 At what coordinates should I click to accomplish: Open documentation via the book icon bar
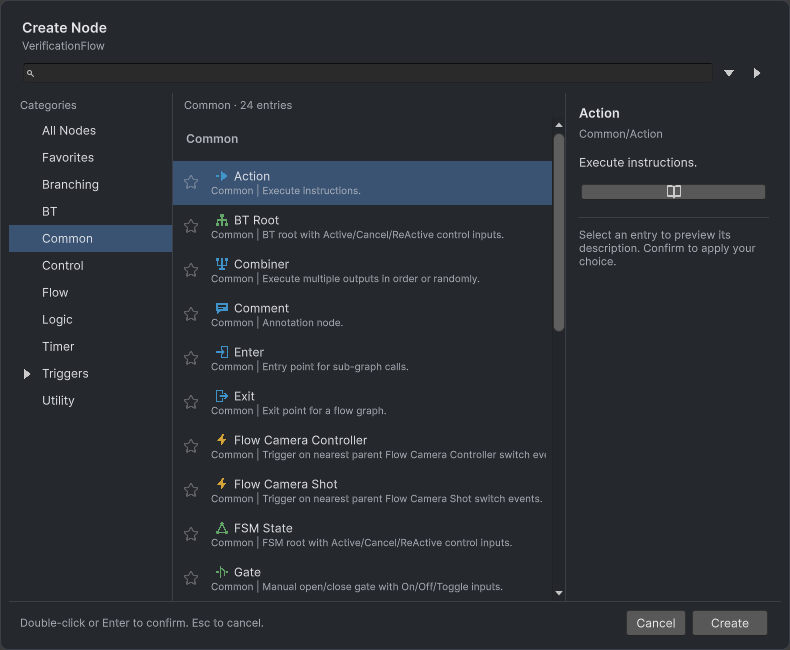pos(673,191)
